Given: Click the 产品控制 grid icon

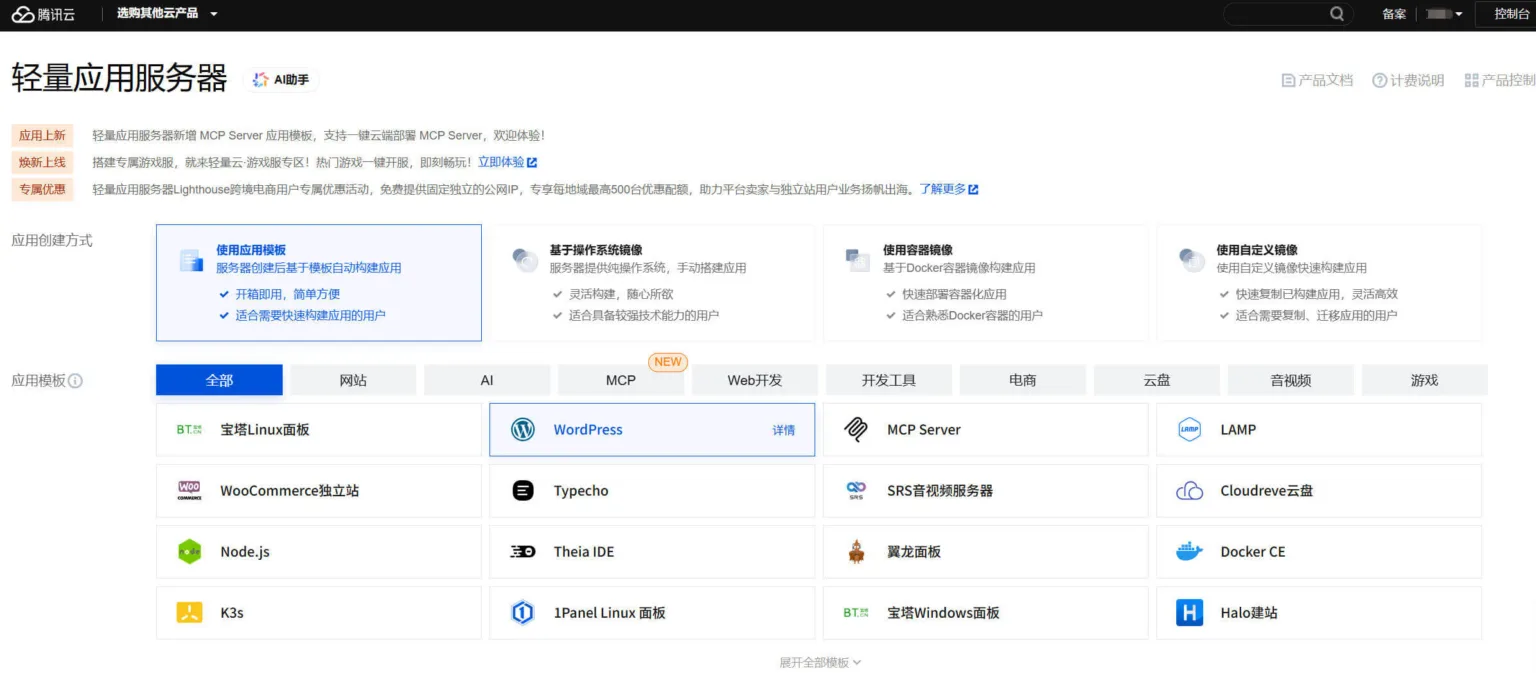Looking at the screenshot, I should (1471, 80).
